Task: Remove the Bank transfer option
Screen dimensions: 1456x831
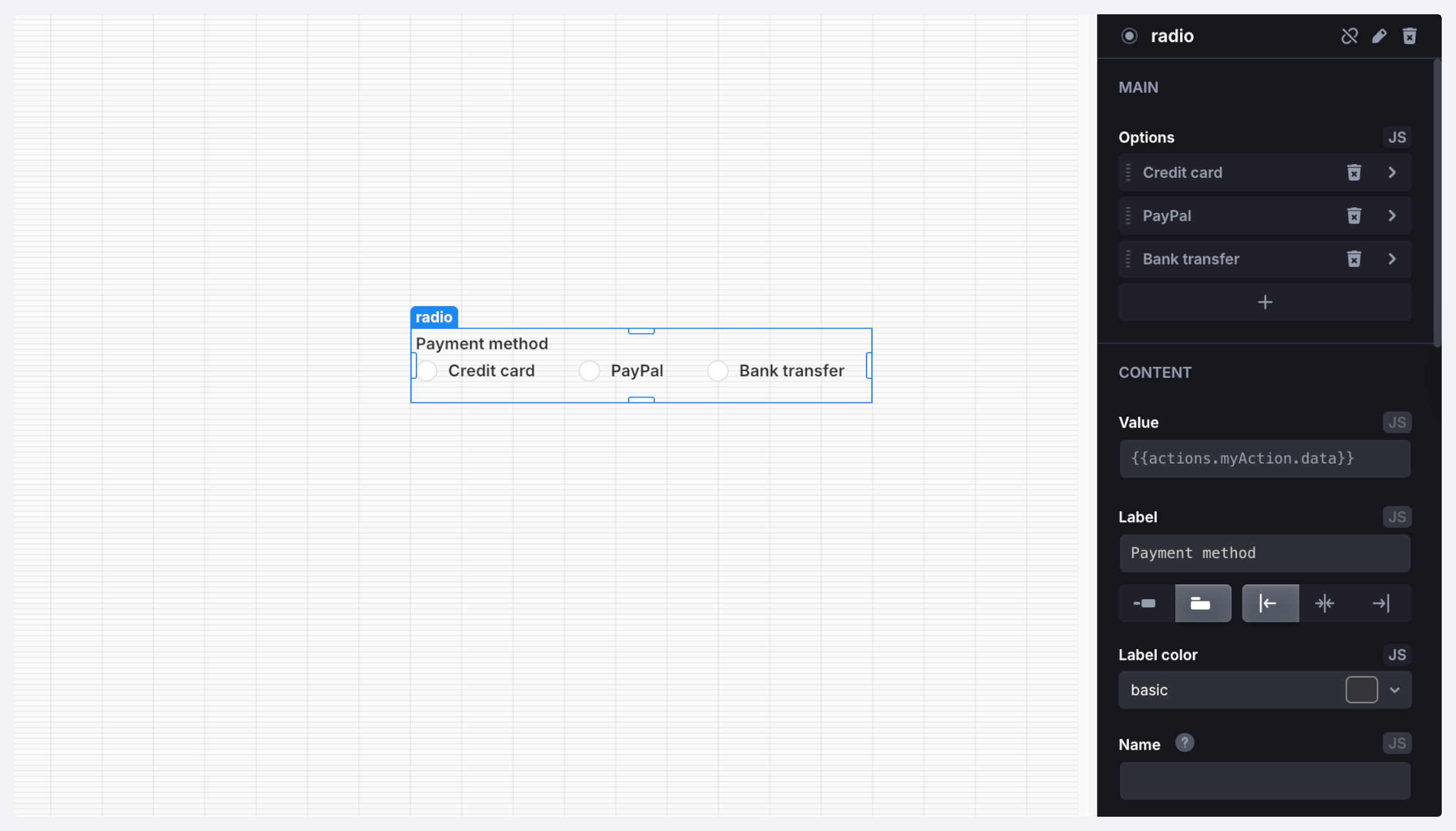Action: point(1354,259)
